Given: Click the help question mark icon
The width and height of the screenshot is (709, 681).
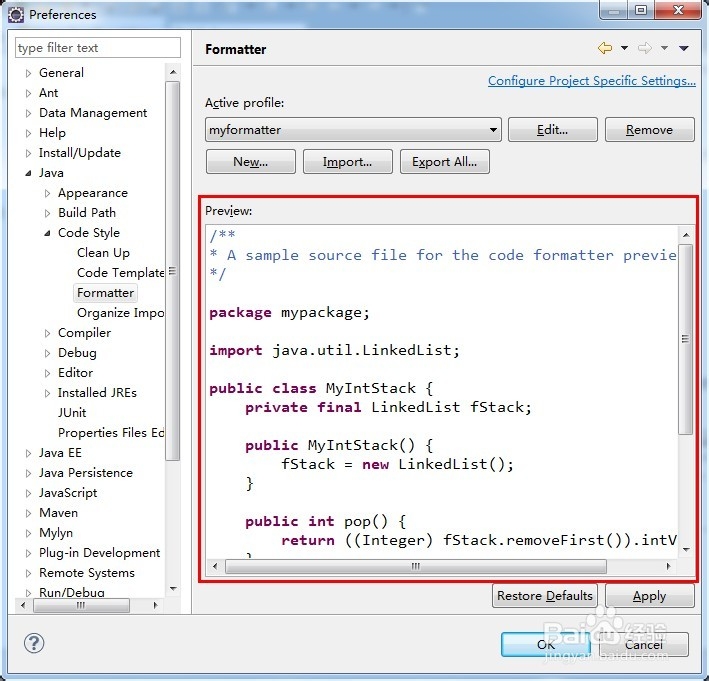Looking at the screenshot, I should [x=34, y=643].
